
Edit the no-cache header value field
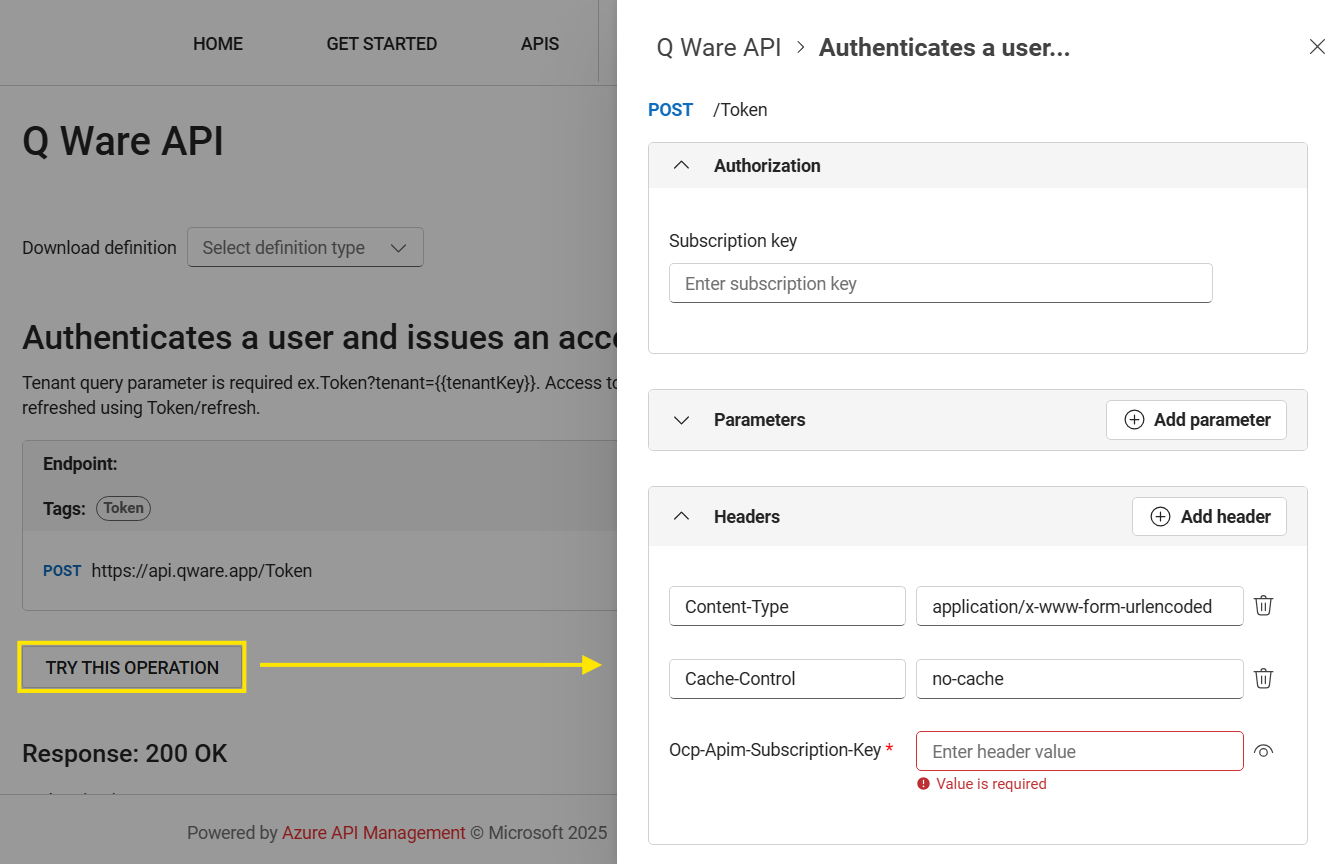pyautogui.click(x=1079, y=679)
